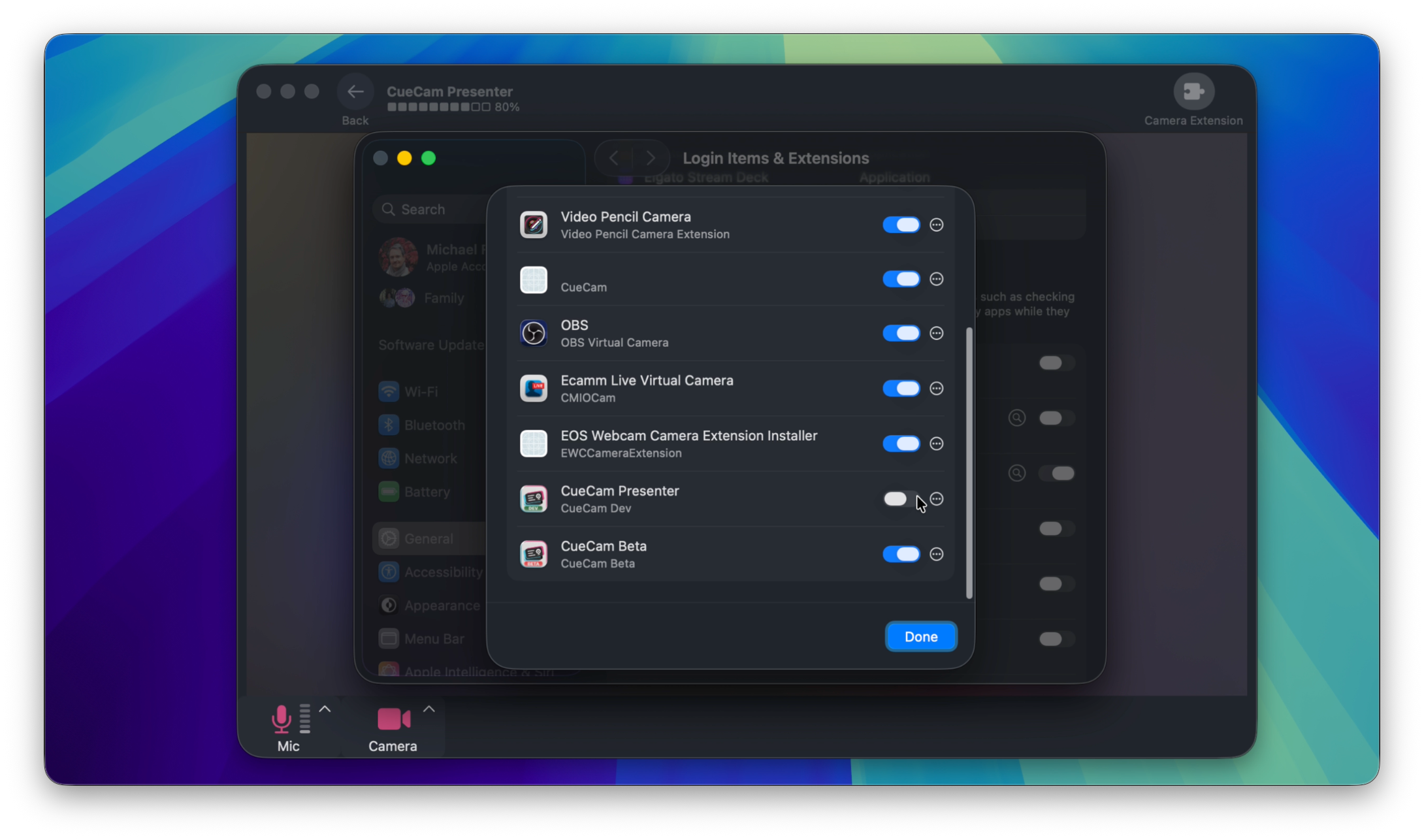The image size is (1424, 840).
Task: Click the mic level meter bars
Action: pos(304,719)
